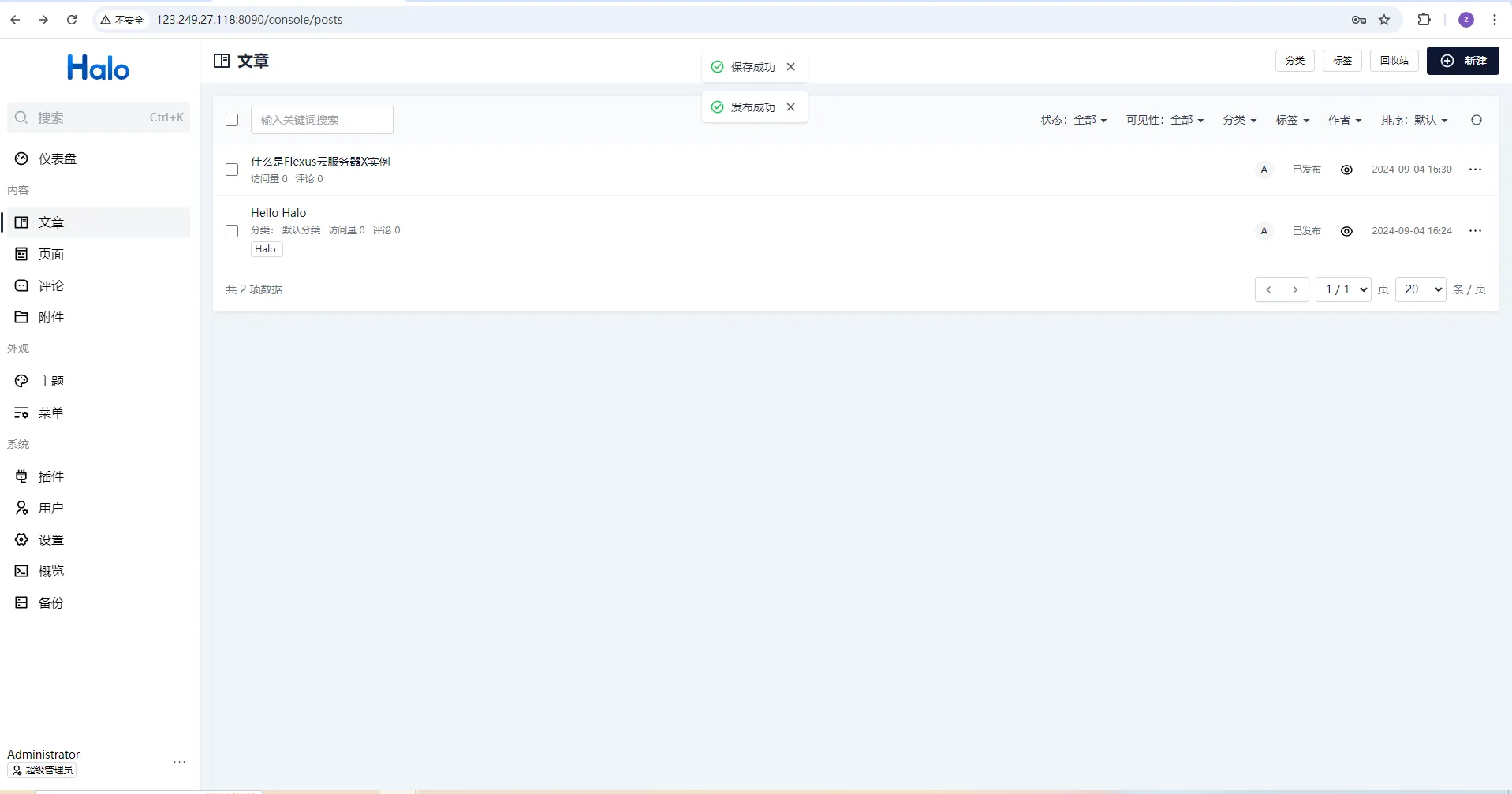
Task: Open the sidebar 搜索 Ctrl+K search box
Action: [99, 117]
